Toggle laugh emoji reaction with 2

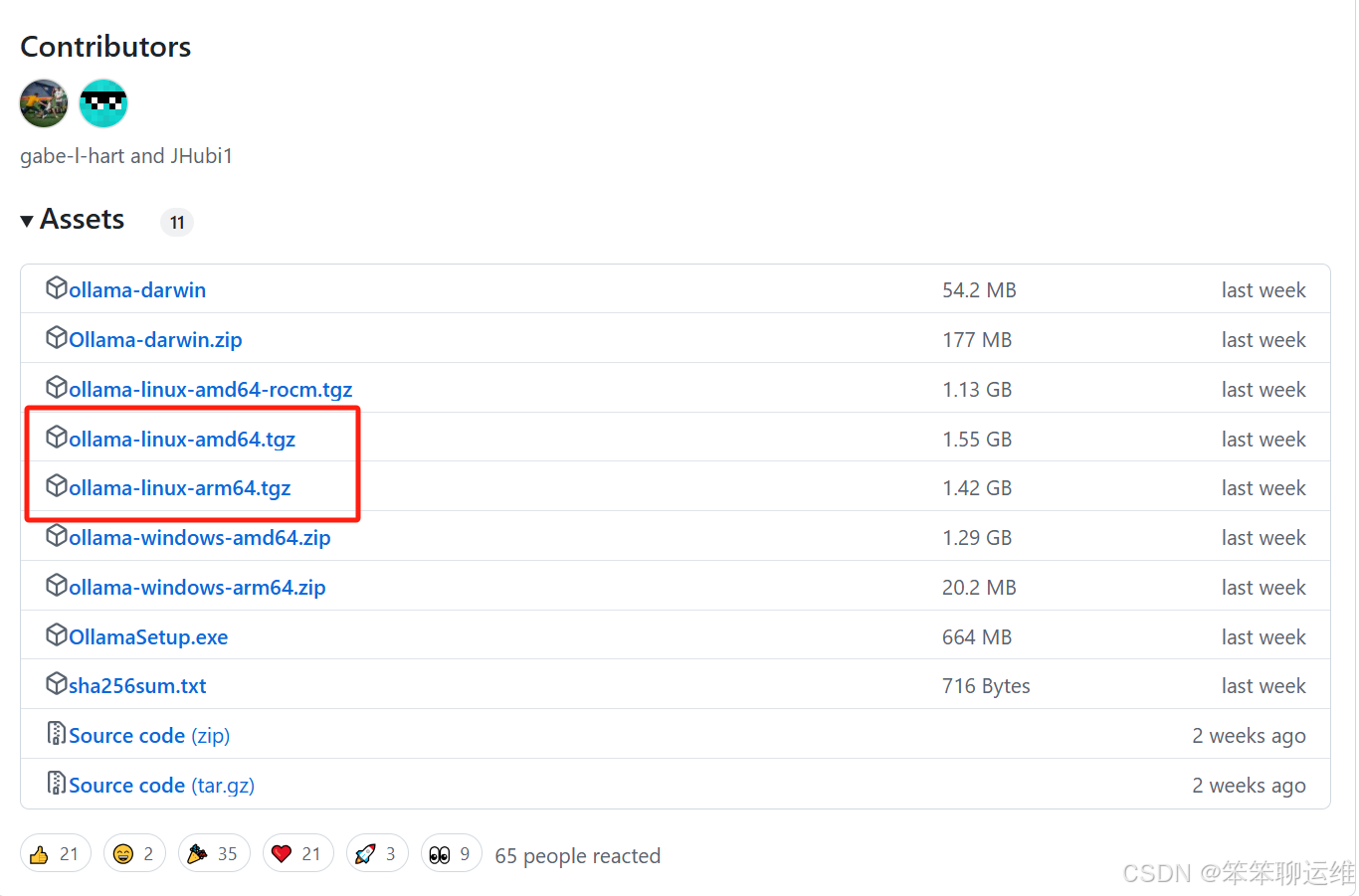(x=134, y=853)
